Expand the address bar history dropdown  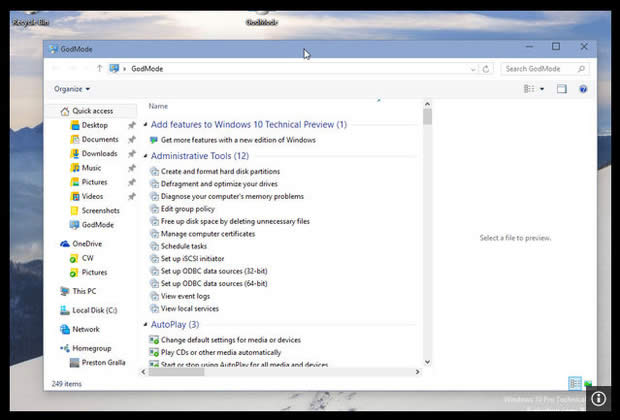point(473,69)
